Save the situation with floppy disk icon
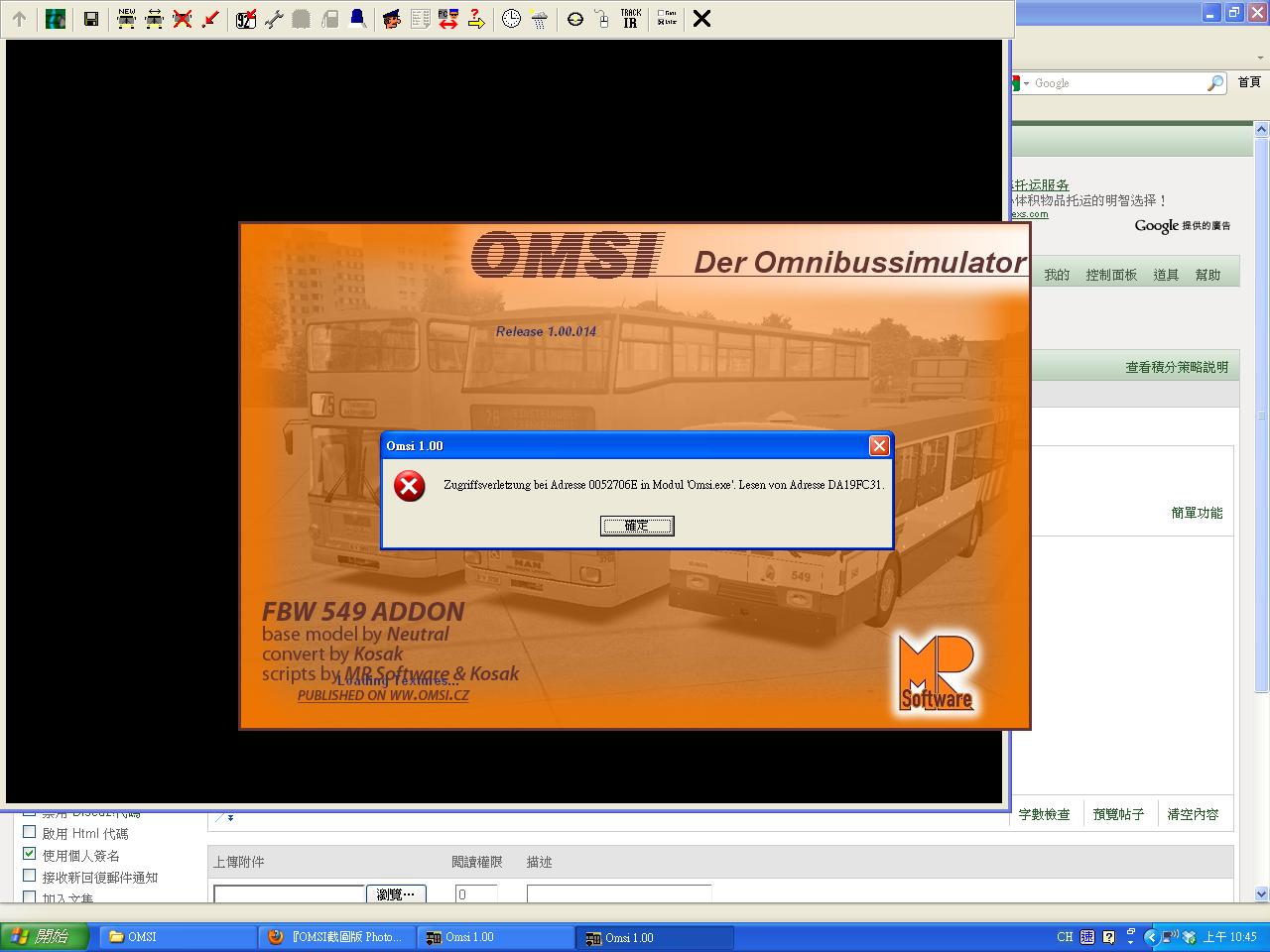Image resolution: width=1270 pixels, height=952 pixels. coord(91,19)
